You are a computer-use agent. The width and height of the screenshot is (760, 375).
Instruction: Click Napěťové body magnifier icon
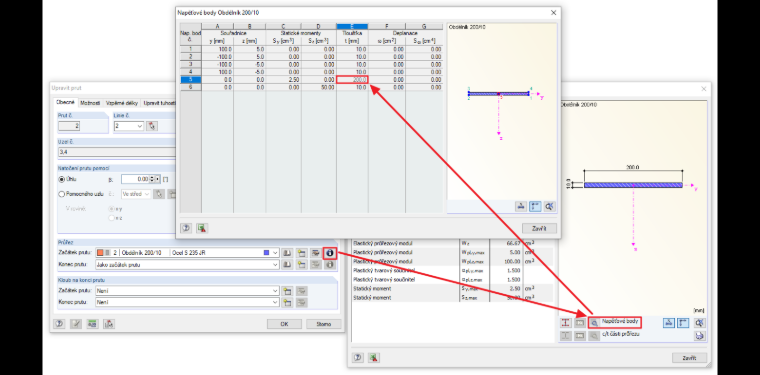pos(594,323)
